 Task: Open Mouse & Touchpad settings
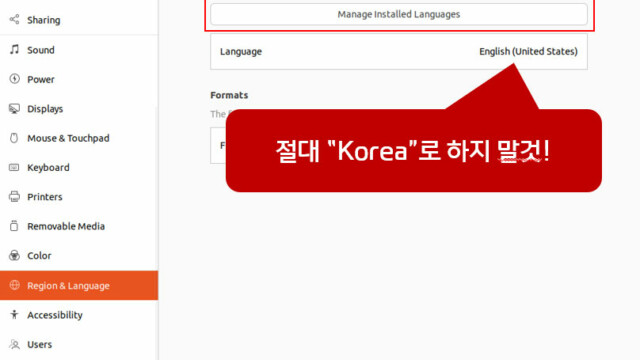tap(79, 138)
